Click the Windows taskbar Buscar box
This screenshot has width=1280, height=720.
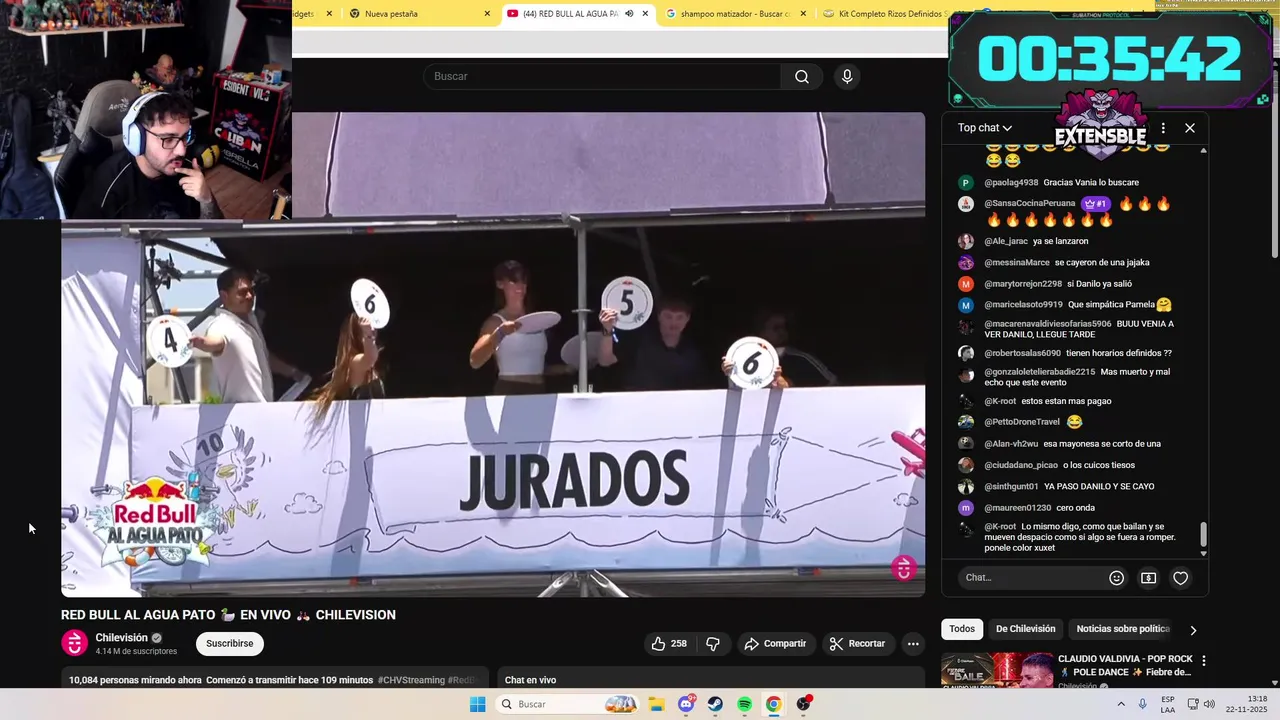566,704
